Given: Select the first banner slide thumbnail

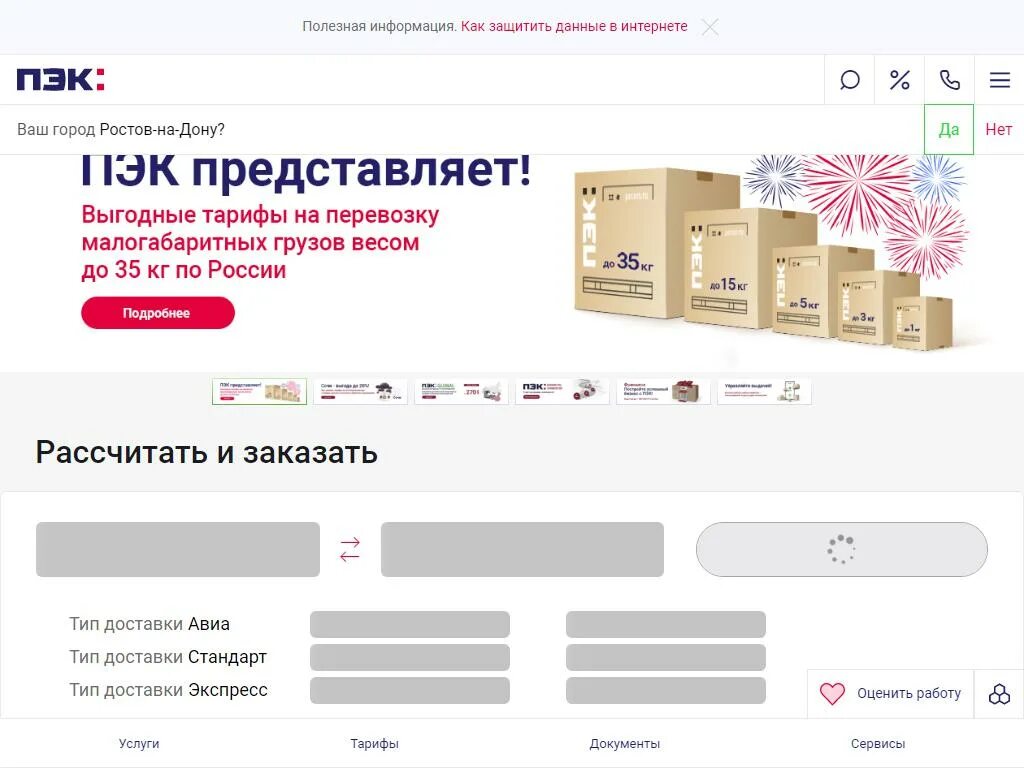Looking at the screenshot, I should pos(259,391).
